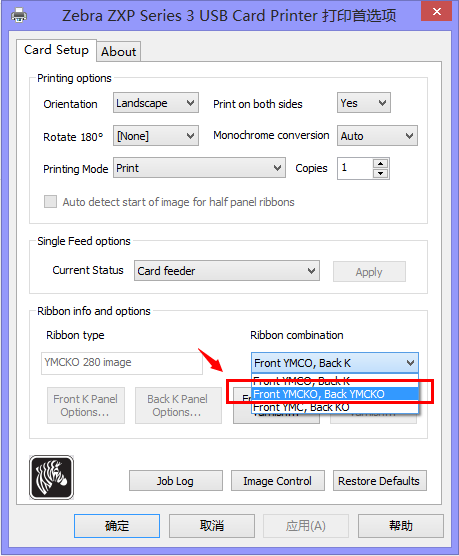459x556 pixels.
Task: Confirm with the 确定 button
Action: [117, 526]
